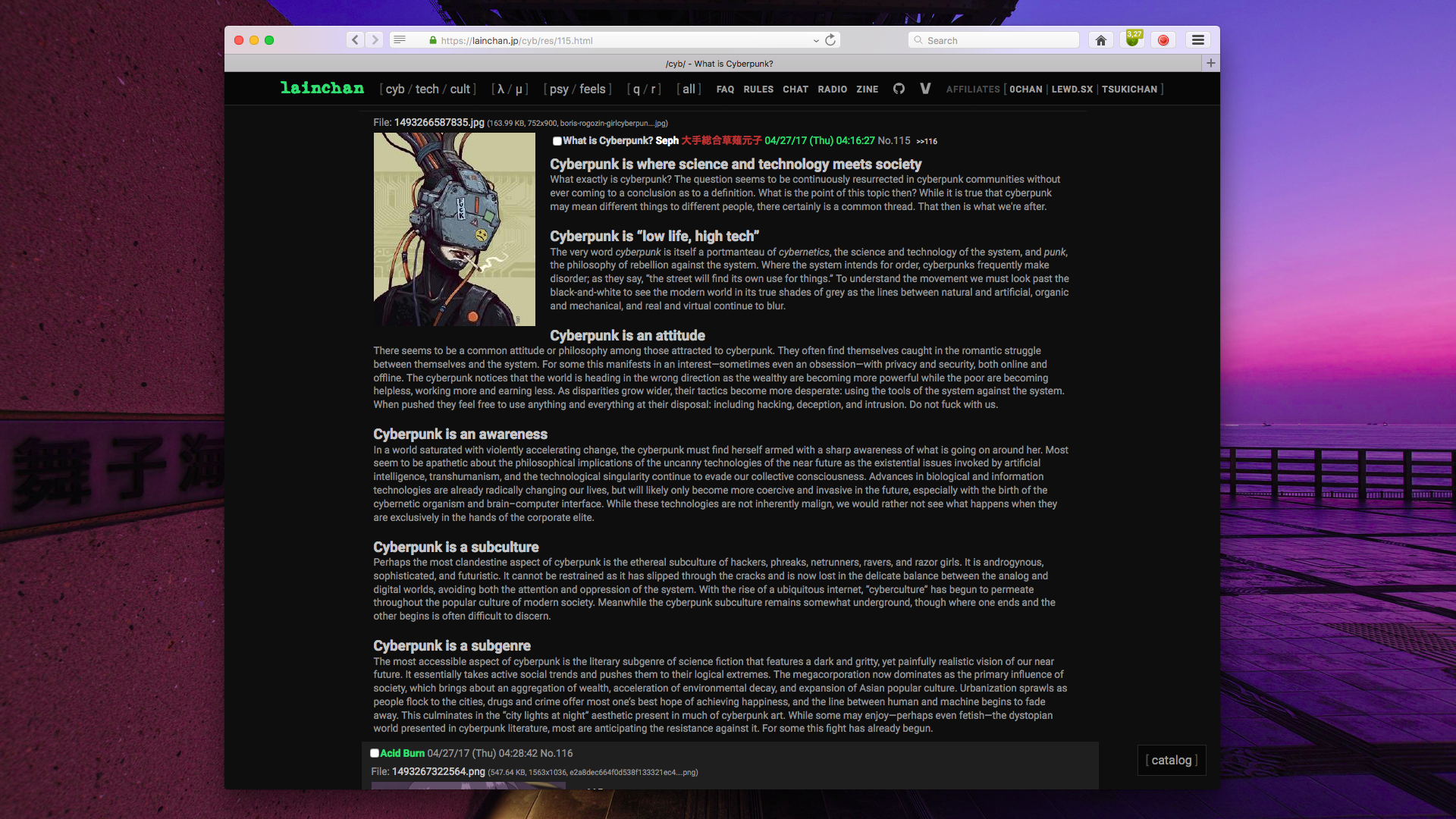Image resolution: width=1456 pixels, height=819 pixels.
Task: Go back using the browser back arrow
Action: pos(355,40)
